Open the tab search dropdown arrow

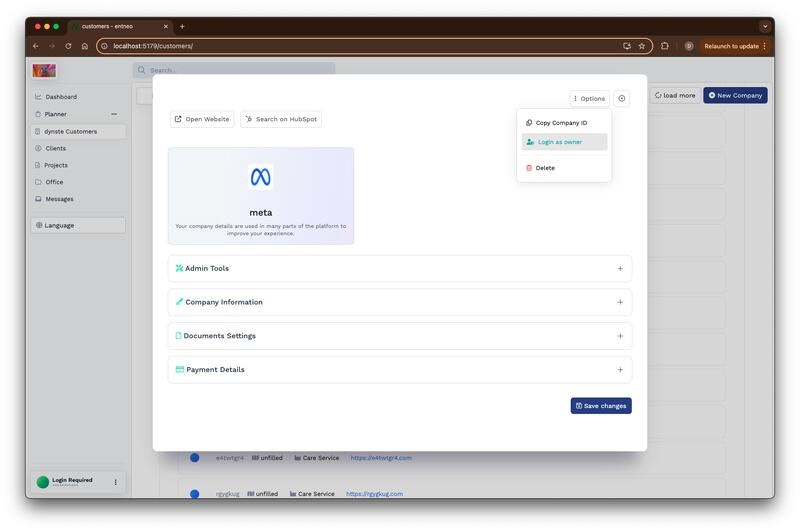765,27
